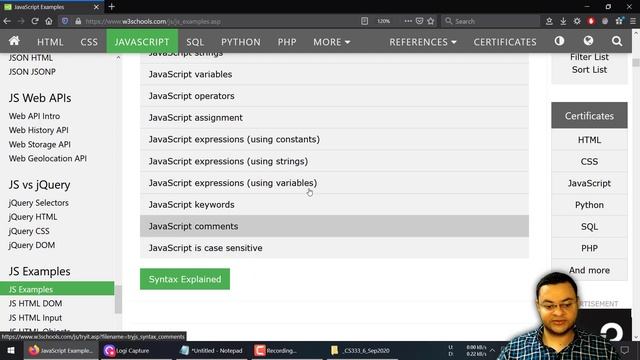Open the JavaScript assignment example

coord(334,118)
